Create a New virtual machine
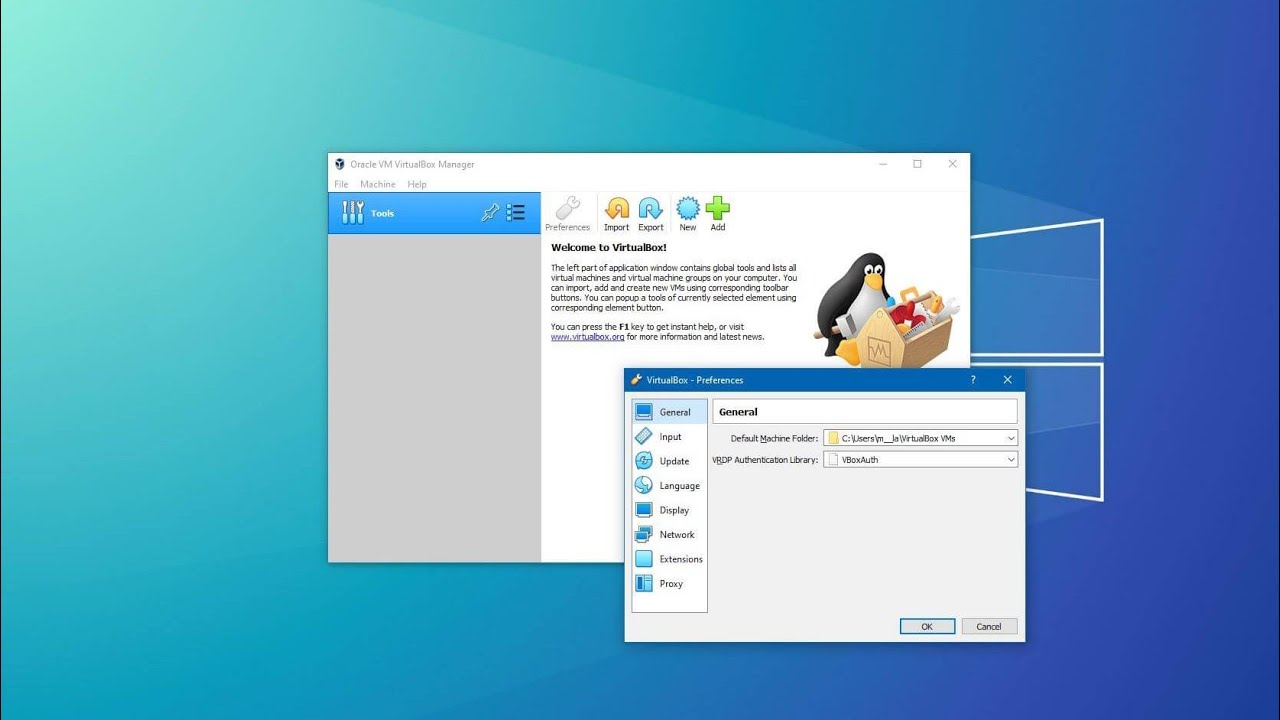The width and height of the screenshot is (1280, 720). [x=688, y=214]
